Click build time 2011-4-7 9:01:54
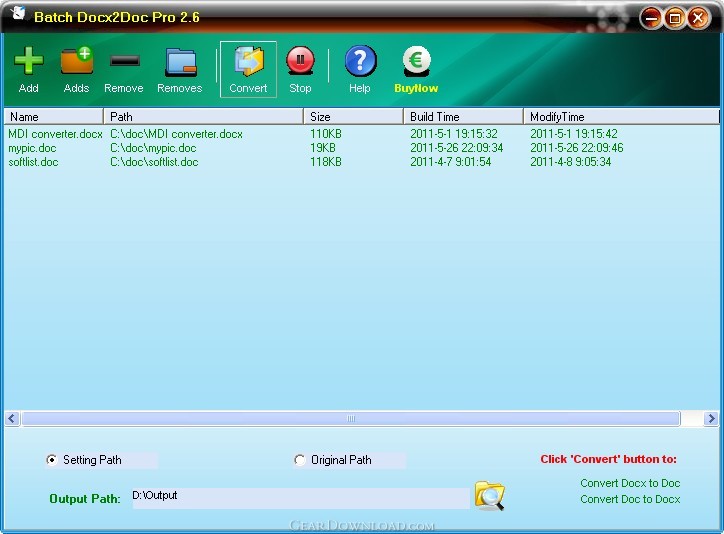 click(x=451, y=162)
